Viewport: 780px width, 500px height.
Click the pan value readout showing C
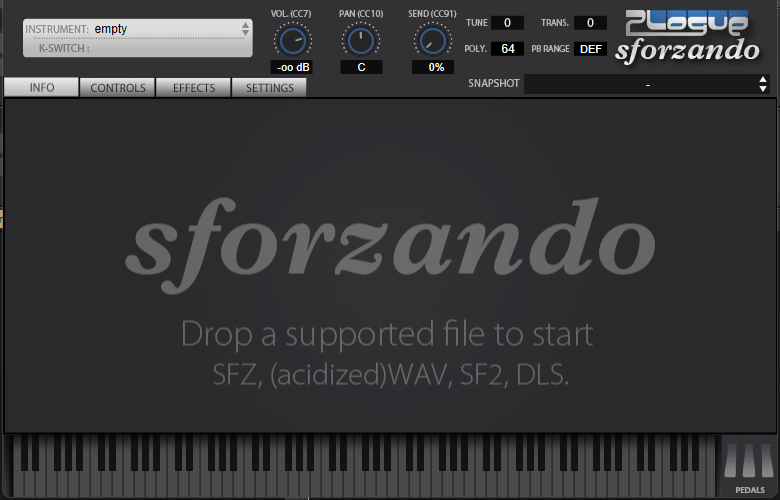(x=360, y=68)
